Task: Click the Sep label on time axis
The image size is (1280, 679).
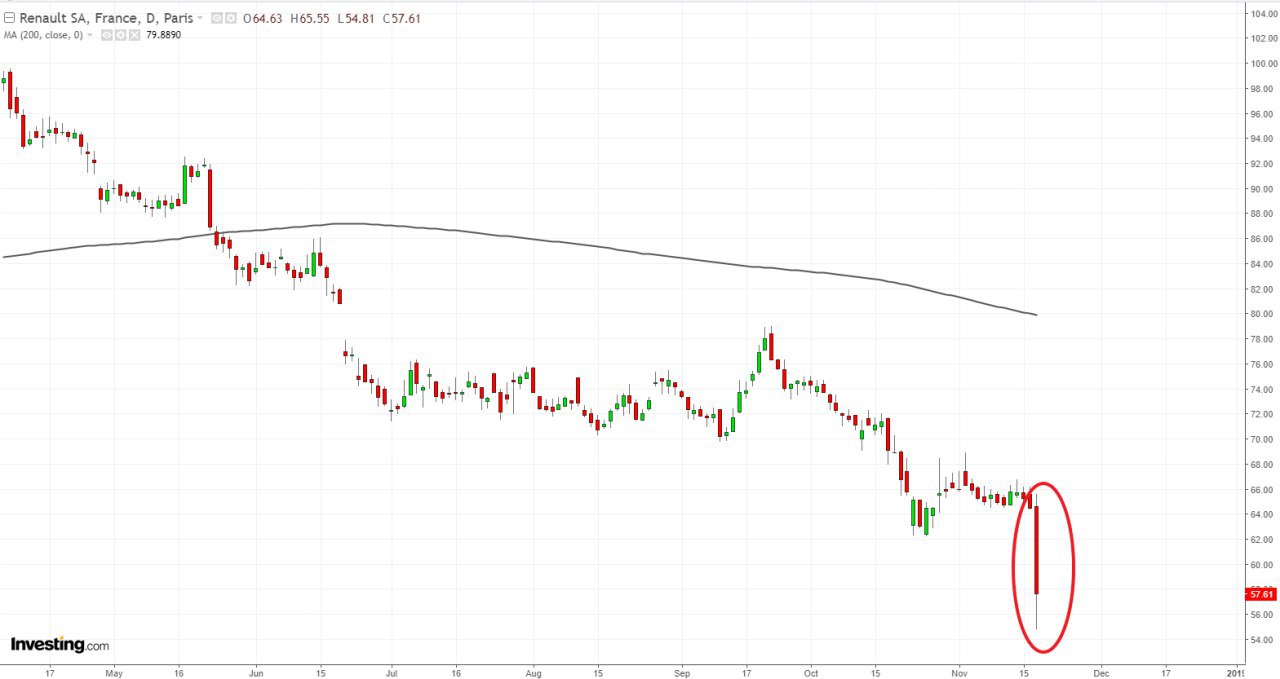Action: pos(682,673)
